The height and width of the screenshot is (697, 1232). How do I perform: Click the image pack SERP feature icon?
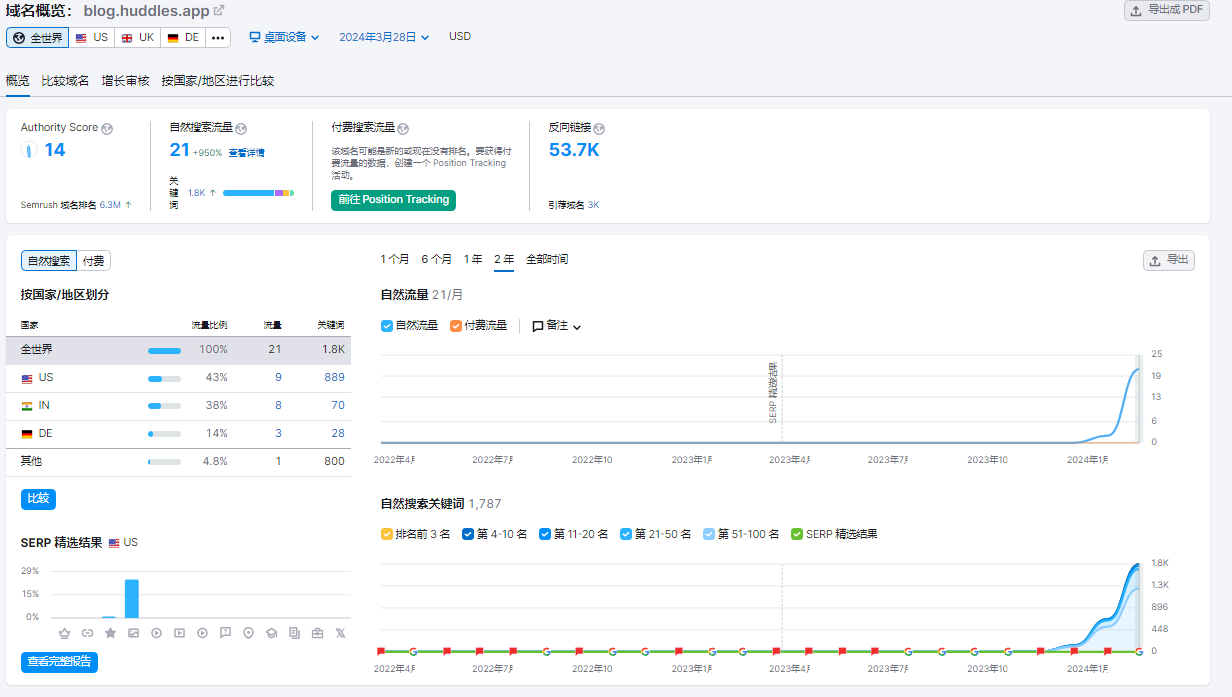pos(133,633)
